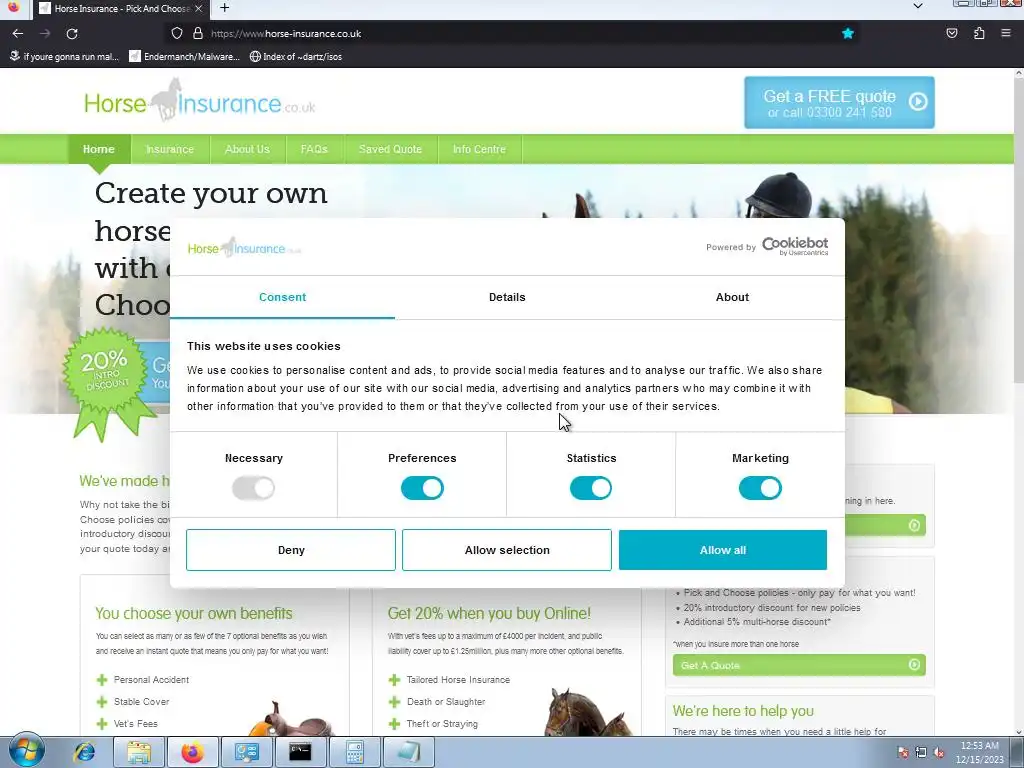Open control panel taskbar icon
1024x768 pixels.
(x=247, y=752)
